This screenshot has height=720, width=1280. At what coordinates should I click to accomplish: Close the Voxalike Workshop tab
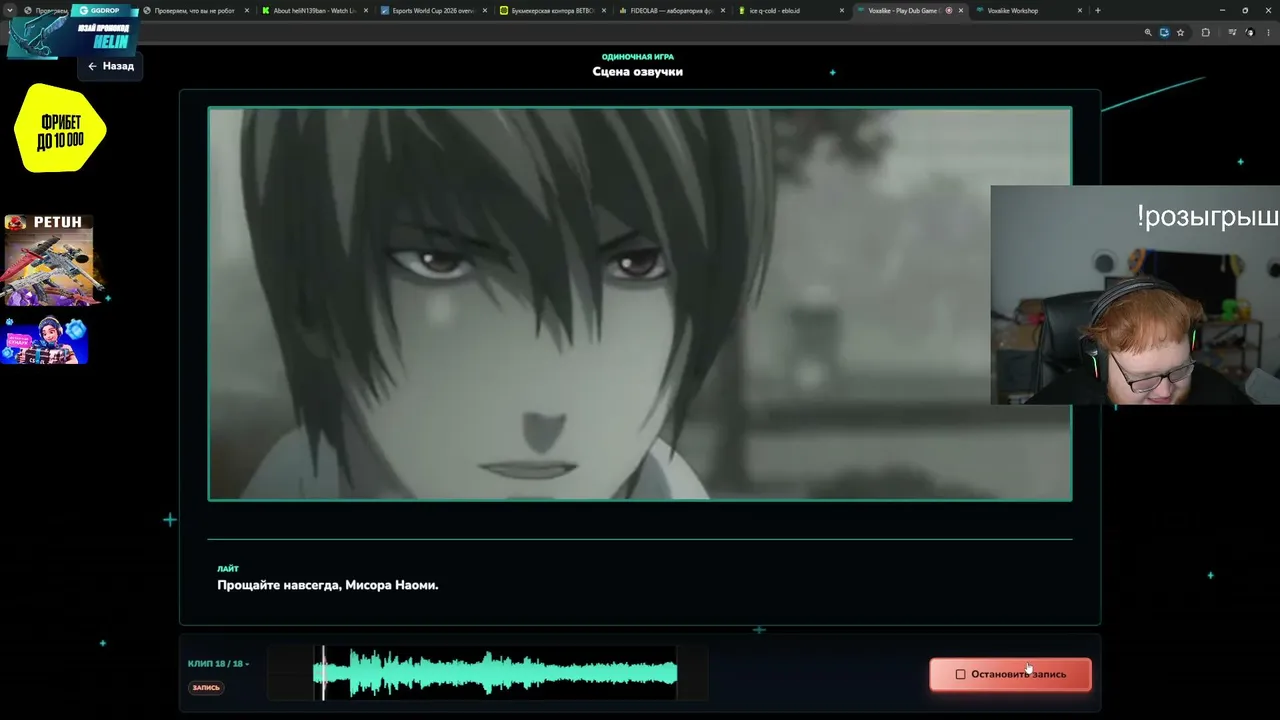pyautogui.click(x=1080, y=11)
